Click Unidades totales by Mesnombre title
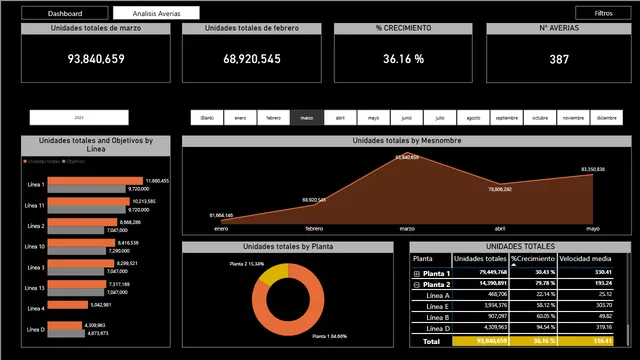 [x=407, y=140]
